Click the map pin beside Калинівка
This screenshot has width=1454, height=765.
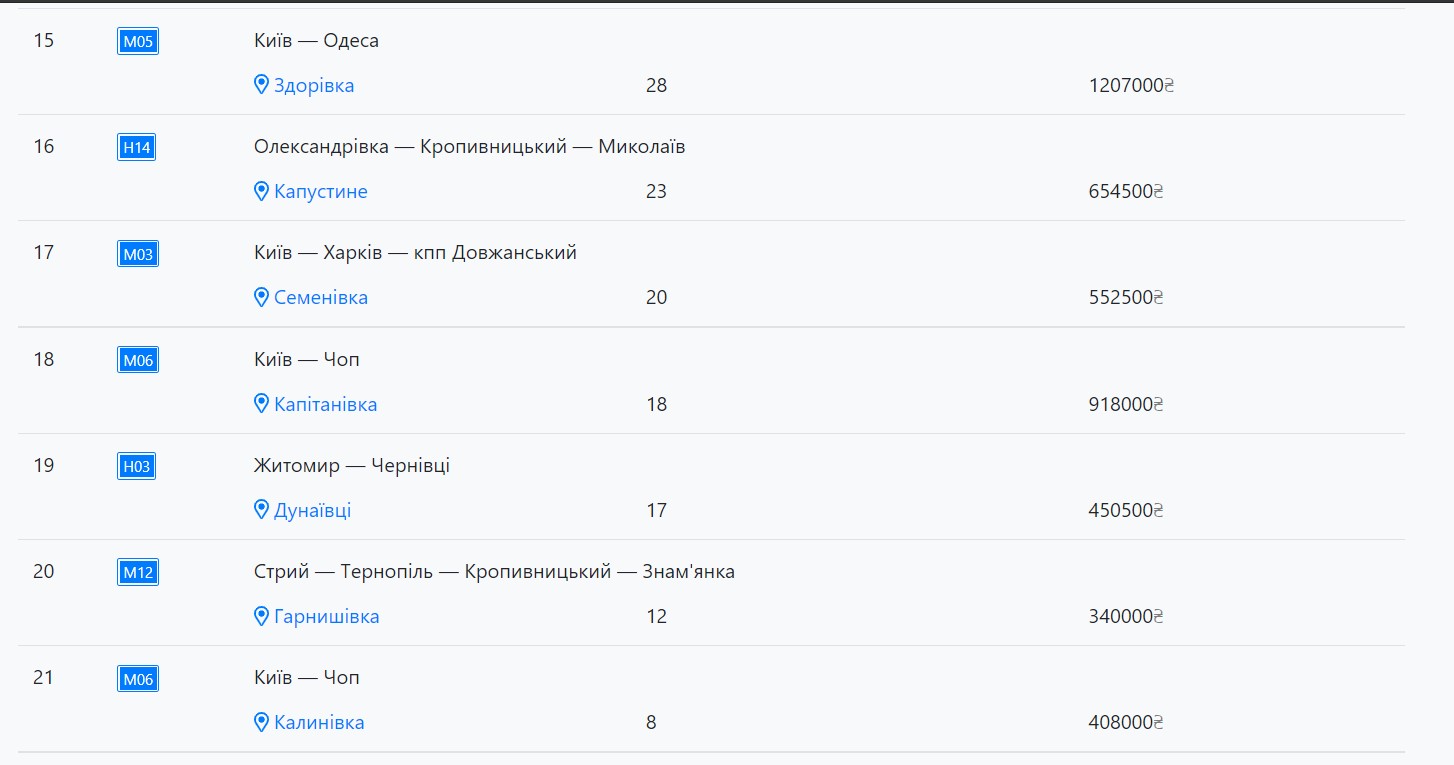[x=262, y=722]
